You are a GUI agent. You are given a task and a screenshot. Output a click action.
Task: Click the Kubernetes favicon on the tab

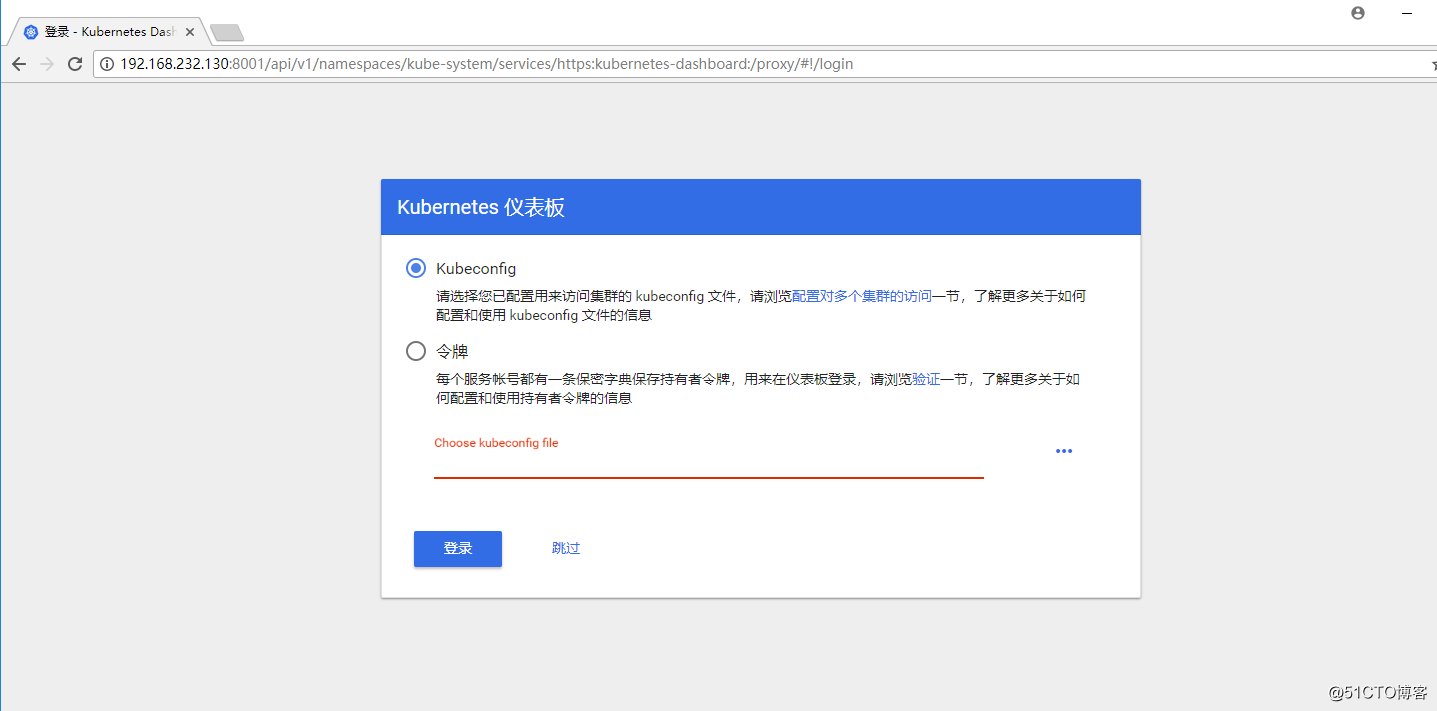(x=31, y=32)
